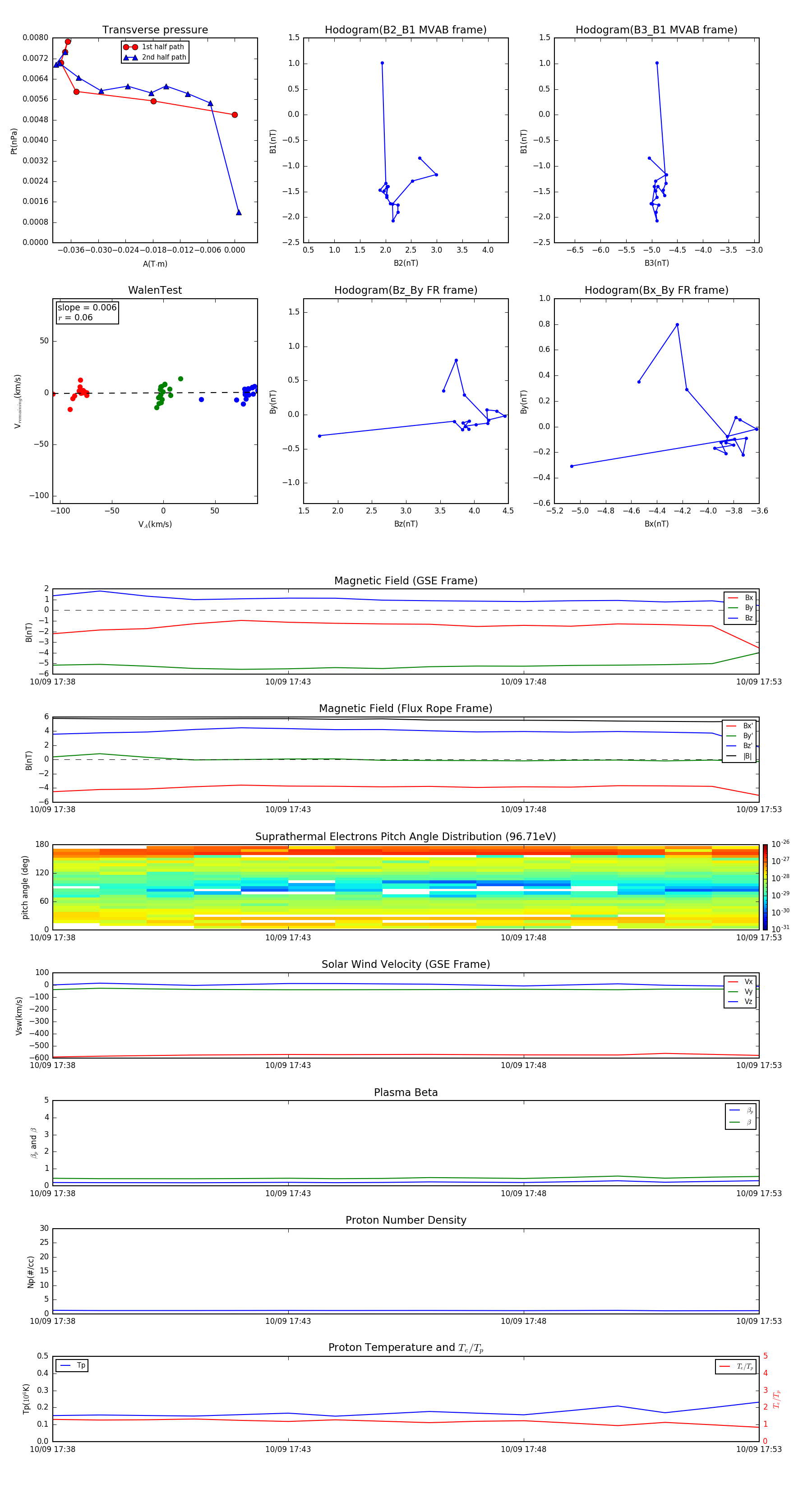Click the 'B2(nT)' x-axis label
812x1489 pixels.
pos(406,263)
